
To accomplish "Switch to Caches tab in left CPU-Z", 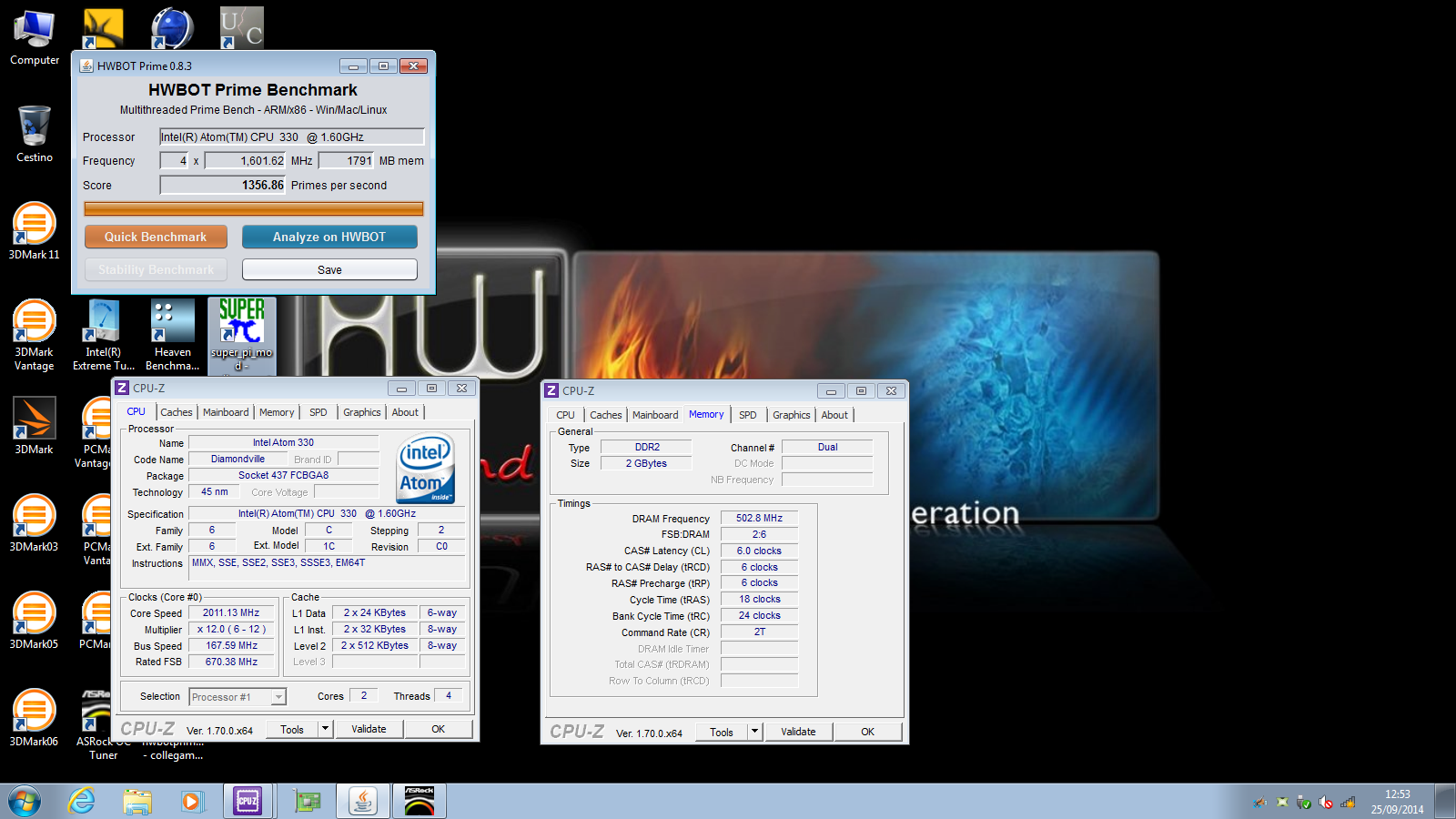I will coord(177,412).
